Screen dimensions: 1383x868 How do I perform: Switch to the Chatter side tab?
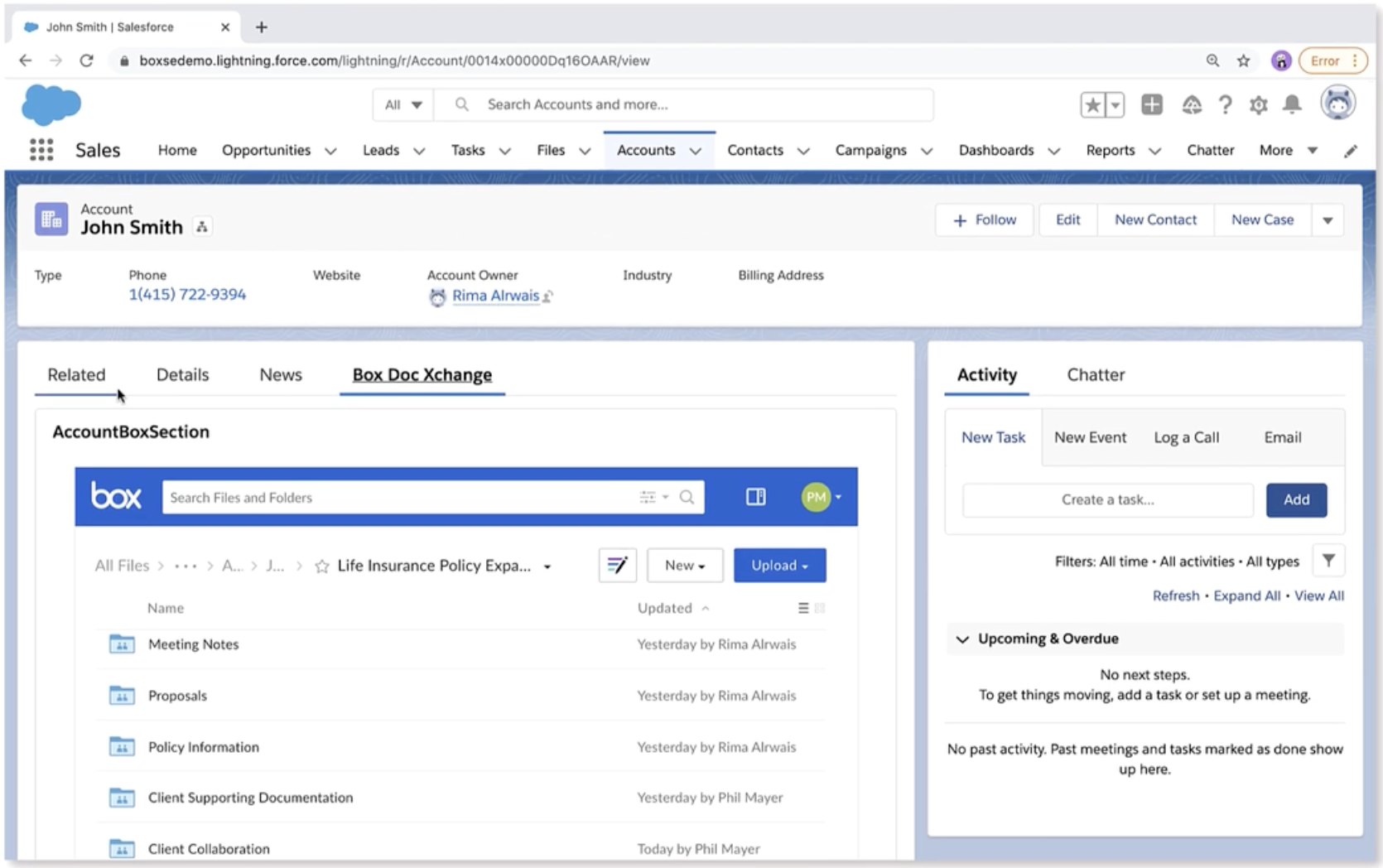click(x=1096, y=374)
